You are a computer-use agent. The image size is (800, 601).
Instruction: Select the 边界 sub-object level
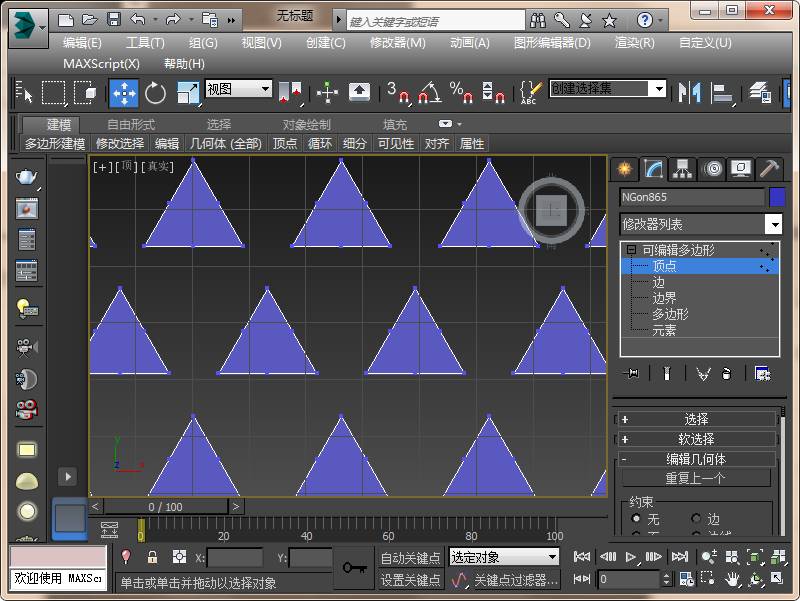[664, 298]
